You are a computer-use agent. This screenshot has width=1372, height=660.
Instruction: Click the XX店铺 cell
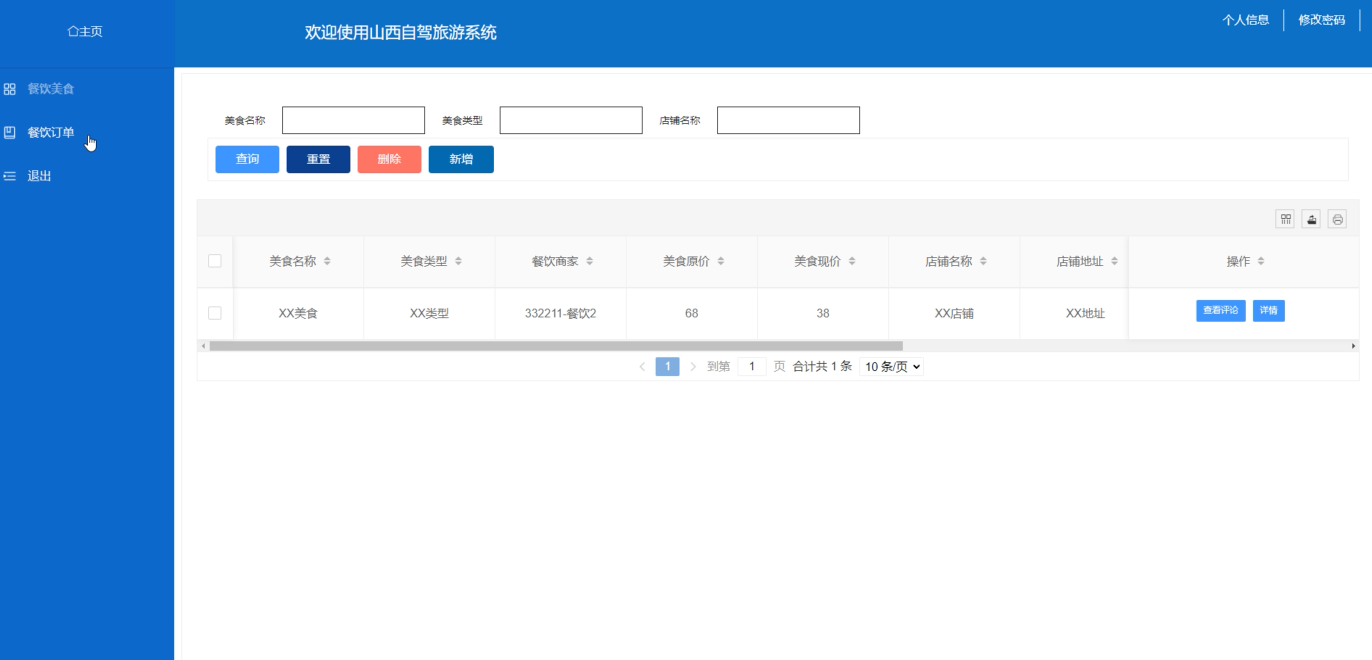click(954, 313)
